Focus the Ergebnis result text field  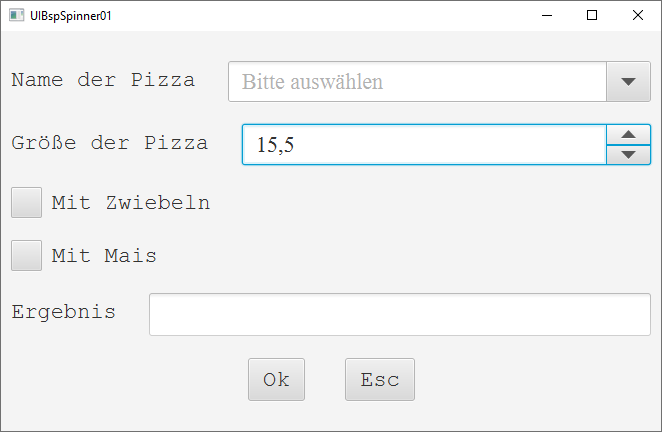point(399,314)
